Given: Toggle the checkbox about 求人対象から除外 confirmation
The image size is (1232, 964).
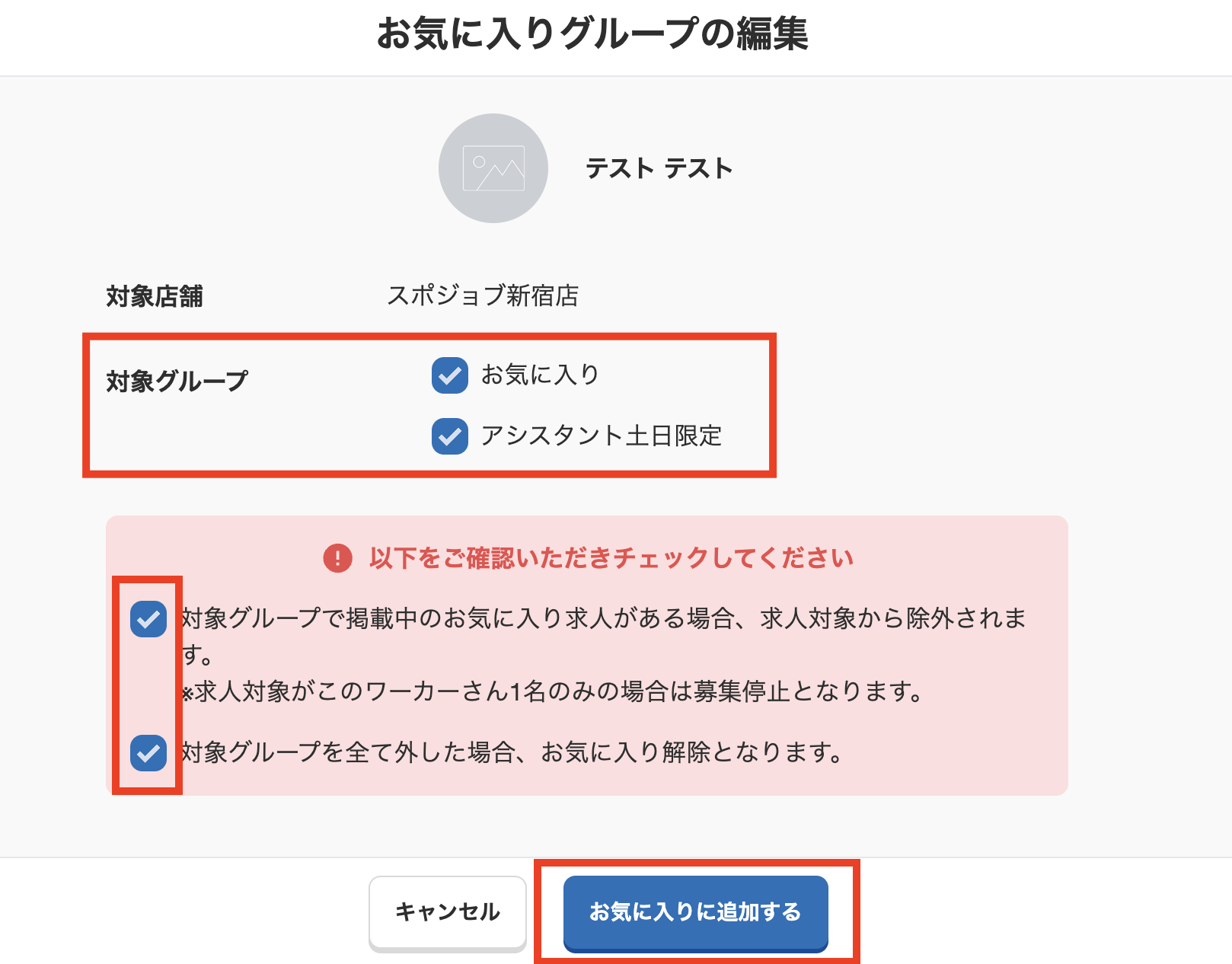Looking at the screenshot, I should tap(148, 621).
